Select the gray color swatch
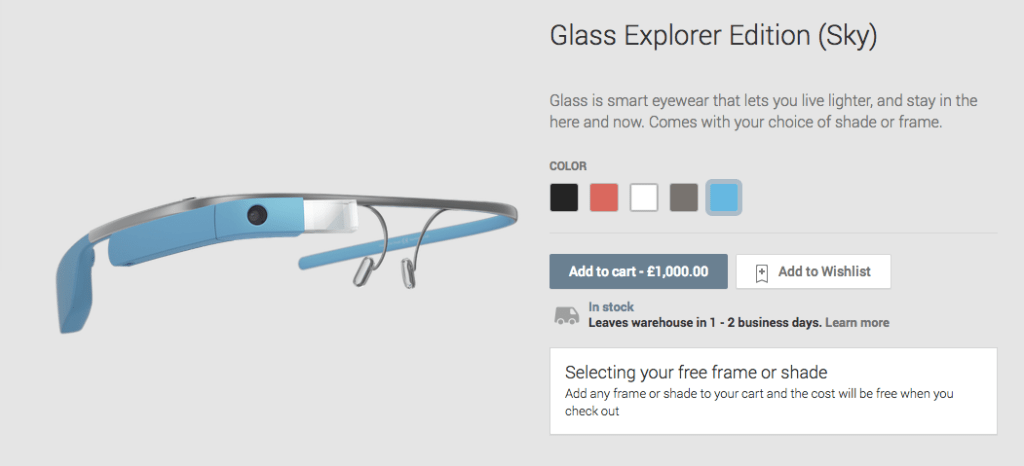Image resolution: width=1024 pixels, height=466 pixels. point(684,197)
